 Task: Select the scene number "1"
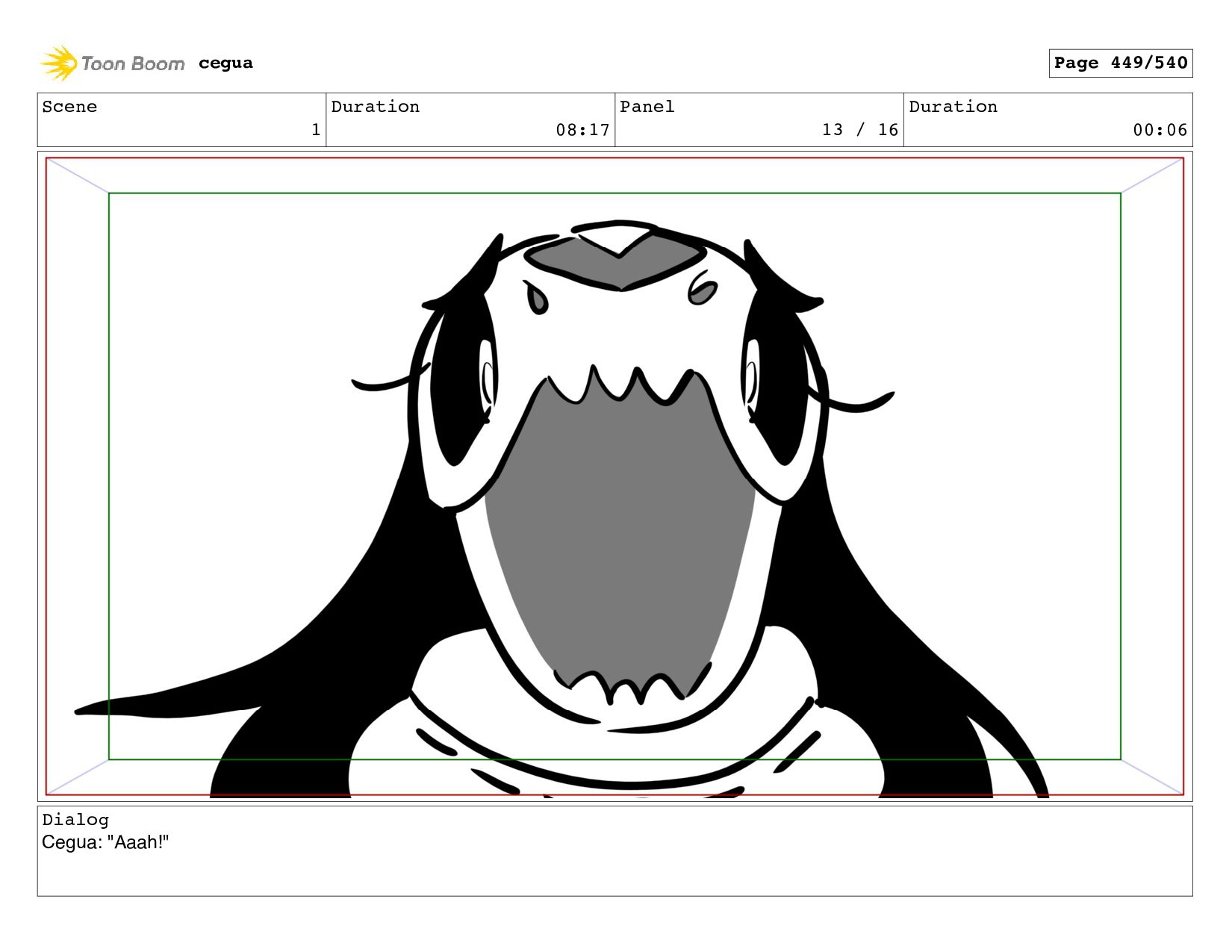pos(316,130)
